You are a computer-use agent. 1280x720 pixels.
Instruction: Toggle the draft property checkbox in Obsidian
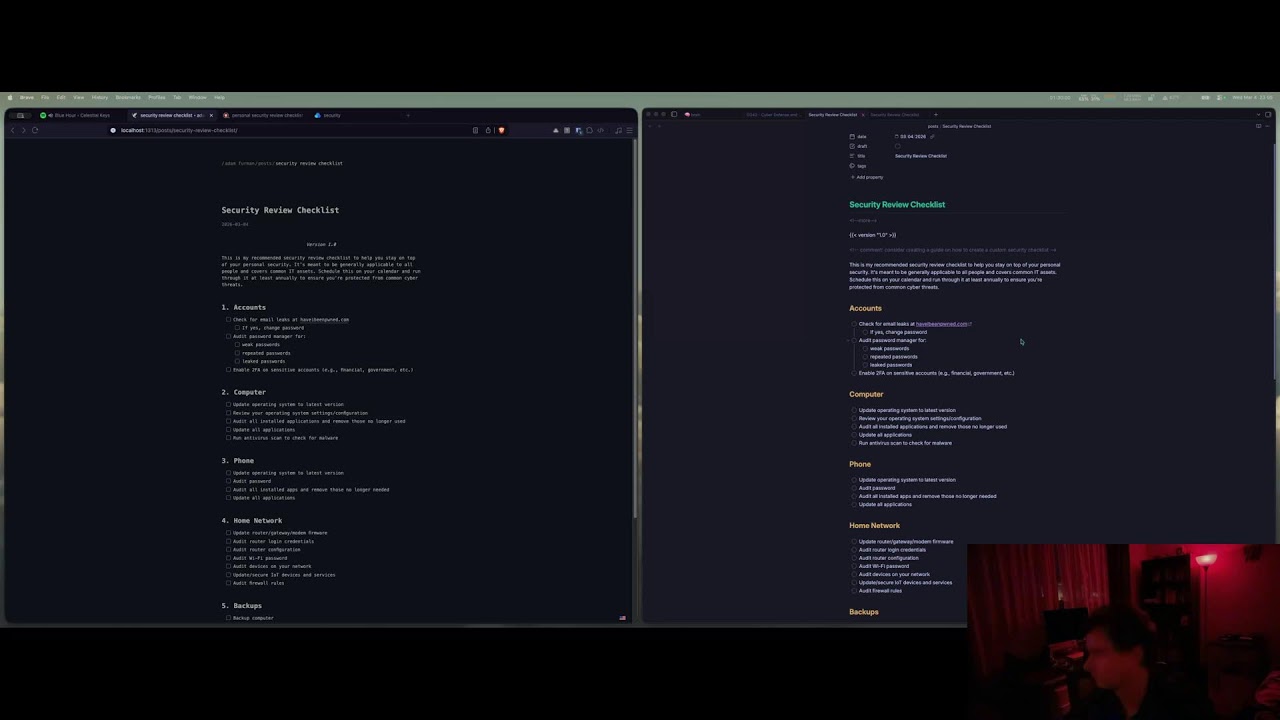click(897, 146)
